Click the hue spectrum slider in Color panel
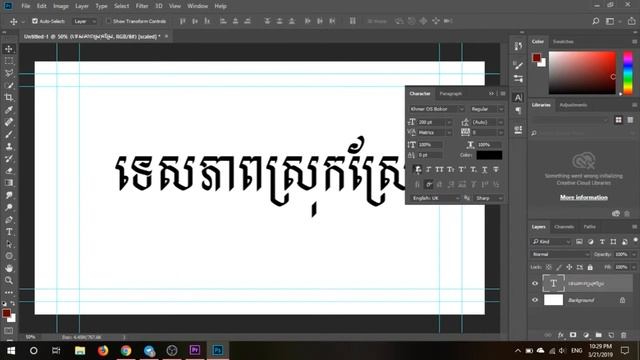The width and height of the screenshot is (640, 360). (628, 73)
